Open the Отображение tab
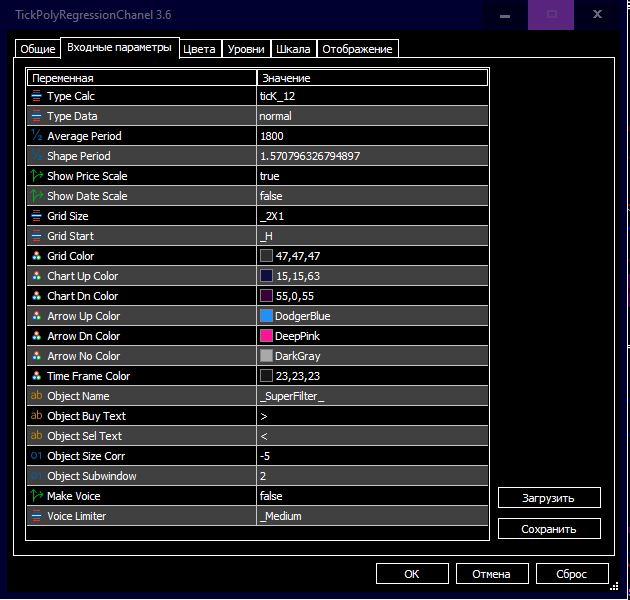Screen dimensions: 630x600 [x=357, y=49]
